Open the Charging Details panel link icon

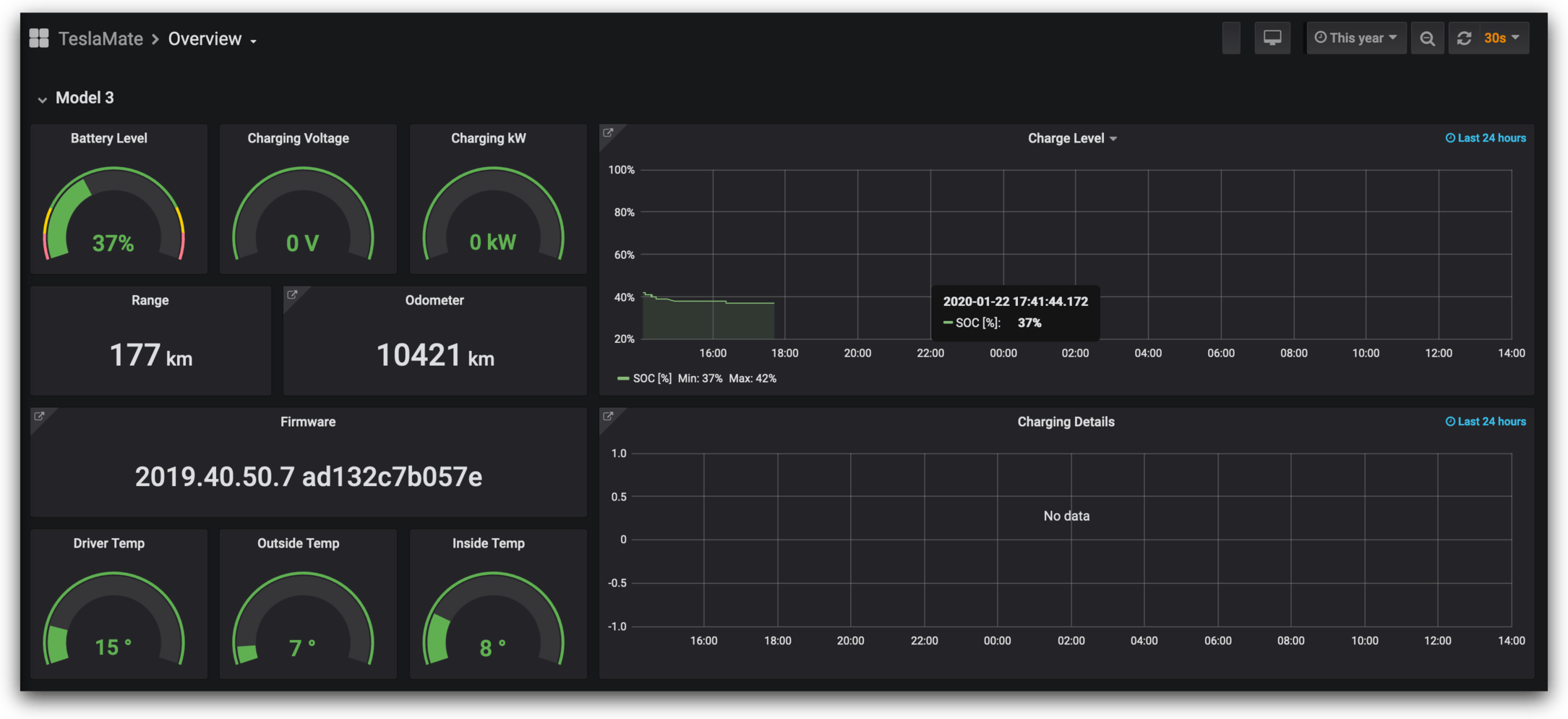tap(609, 417)
